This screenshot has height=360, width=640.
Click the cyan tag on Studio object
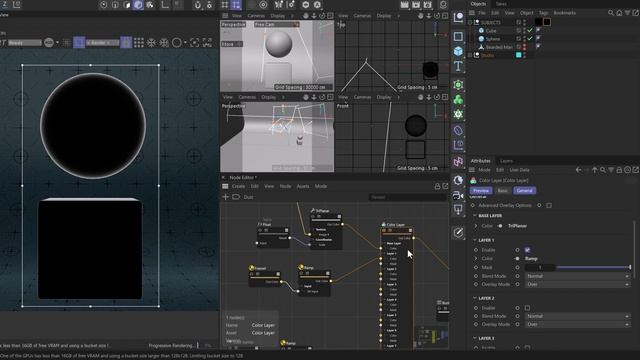(518, 55)
